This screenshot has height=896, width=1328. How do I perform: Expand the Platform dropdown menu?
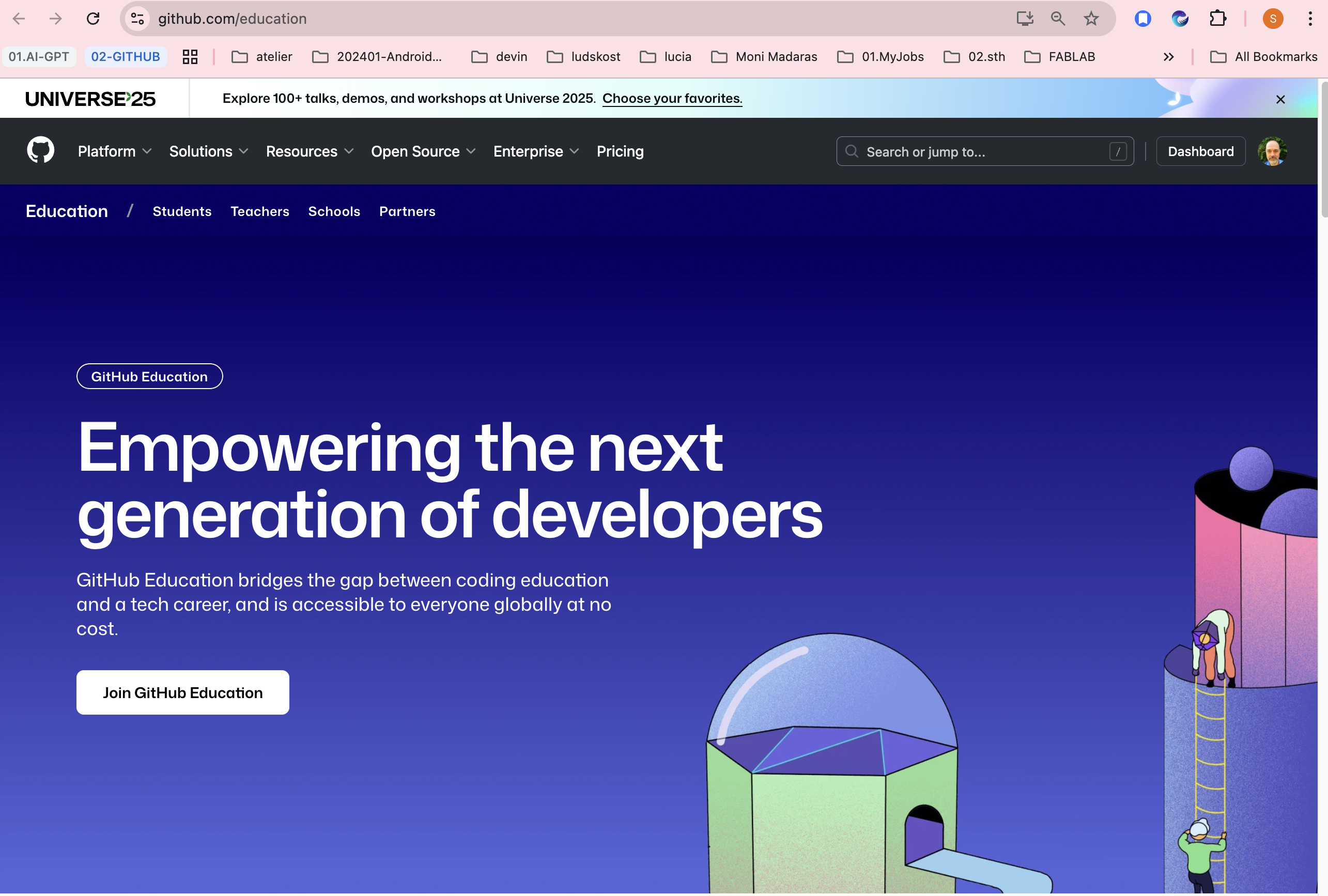(x=114, y=151)
